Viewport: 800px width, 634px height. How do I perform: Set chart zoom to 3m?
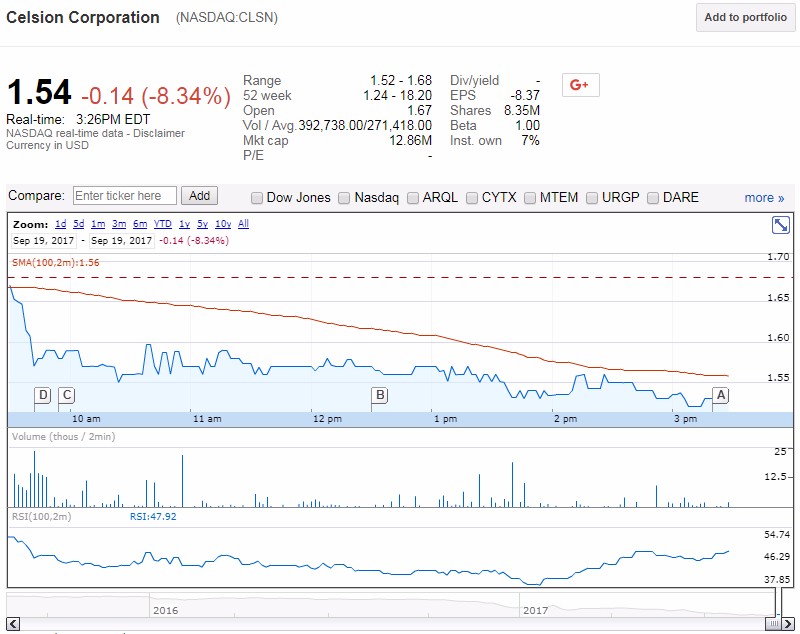coord(119,224)
